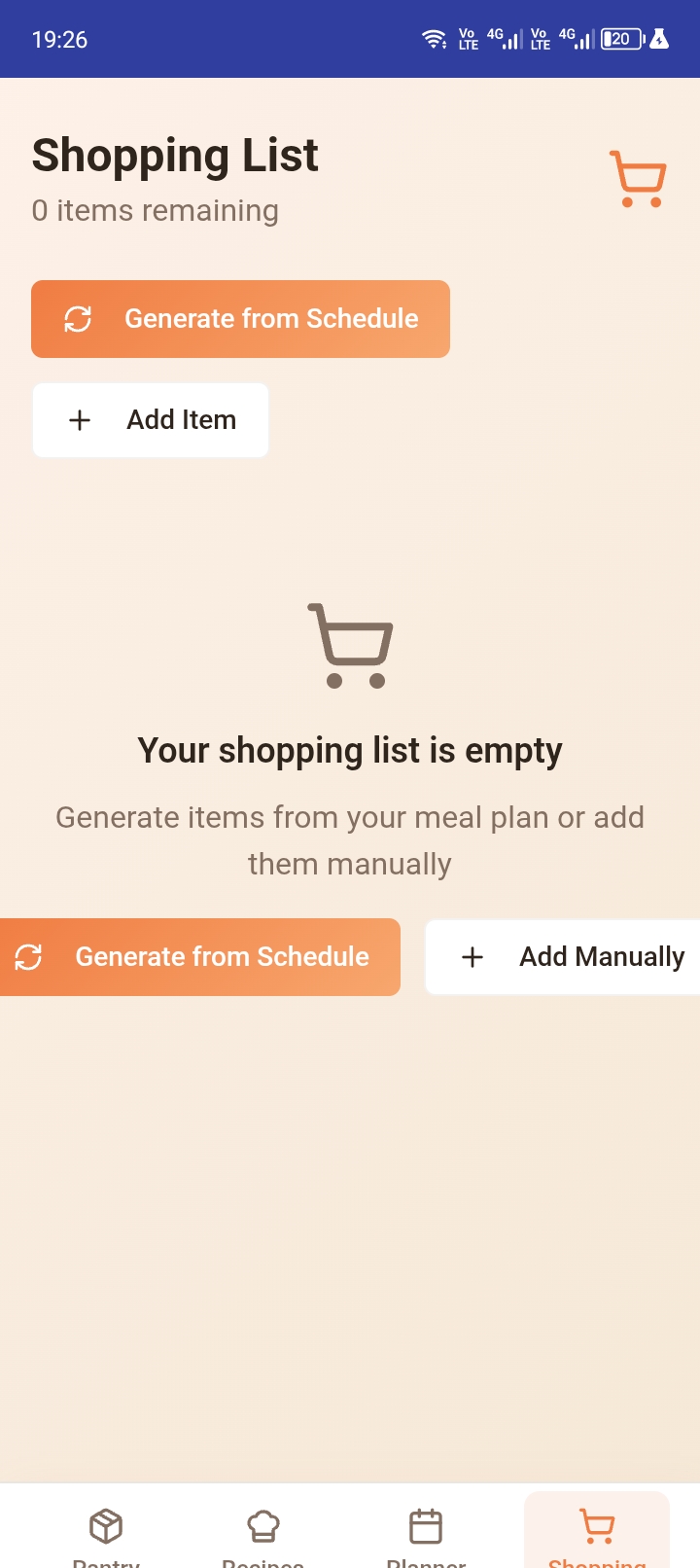Tap the 0 items remaining counter
The height and width of the screenshot is (1568, 700).
156,211
